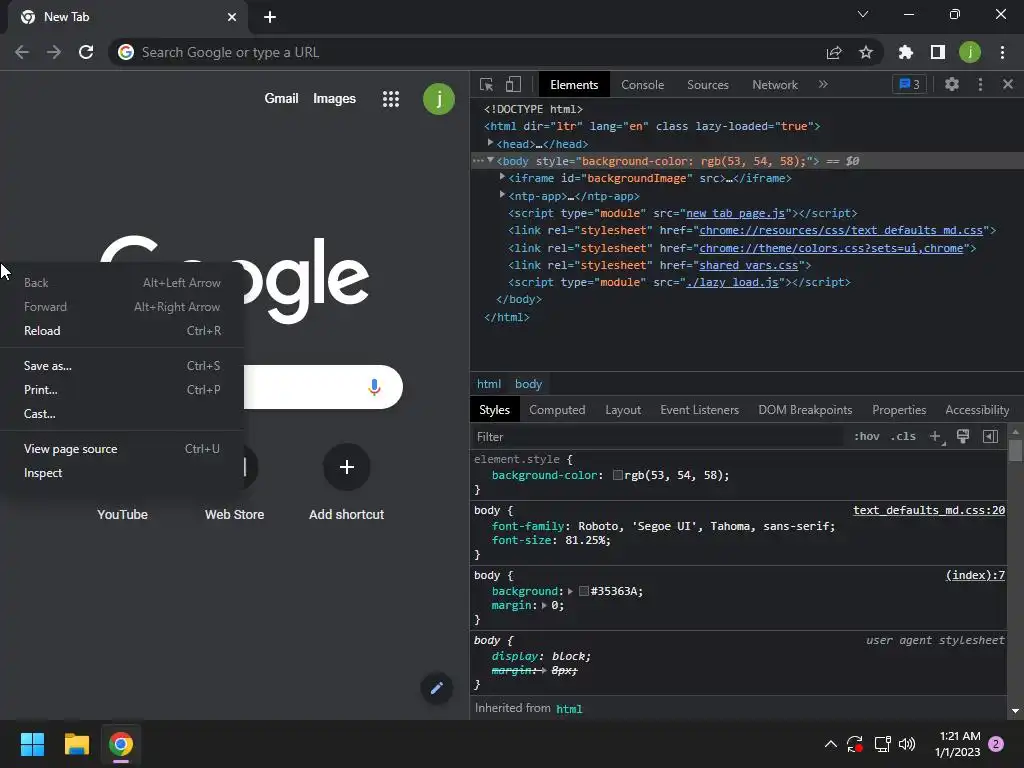Click the customize page pencil icon
This screenshot has height=768, width=1024.
437,688
